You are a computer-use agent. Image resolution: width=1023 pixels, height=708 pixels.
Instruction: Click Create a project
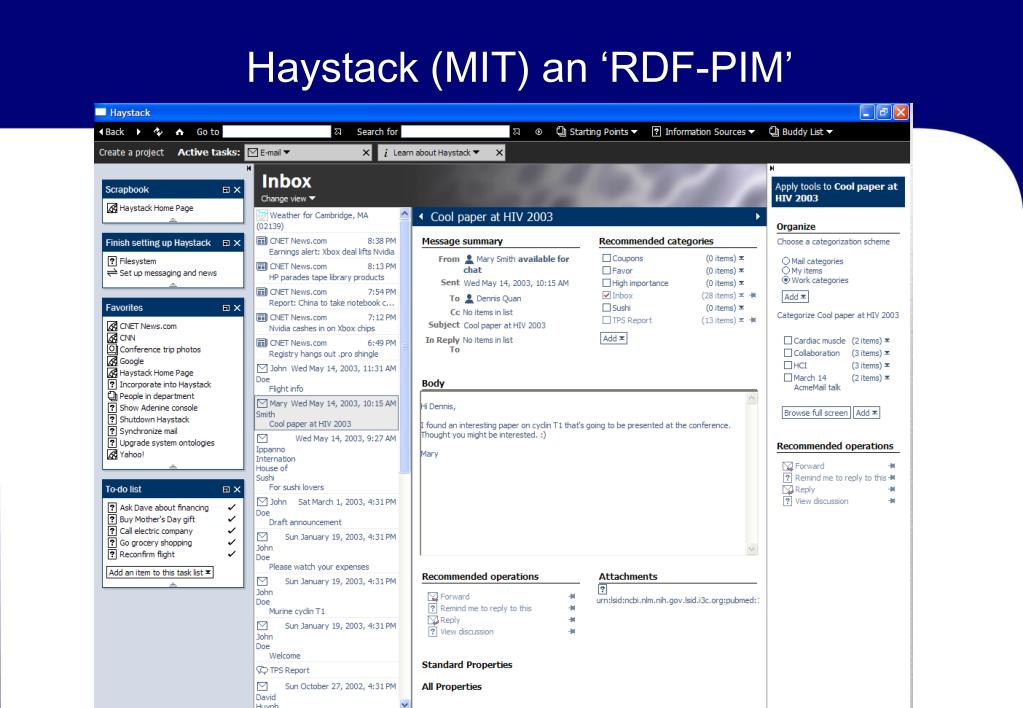tap(131, 153)
